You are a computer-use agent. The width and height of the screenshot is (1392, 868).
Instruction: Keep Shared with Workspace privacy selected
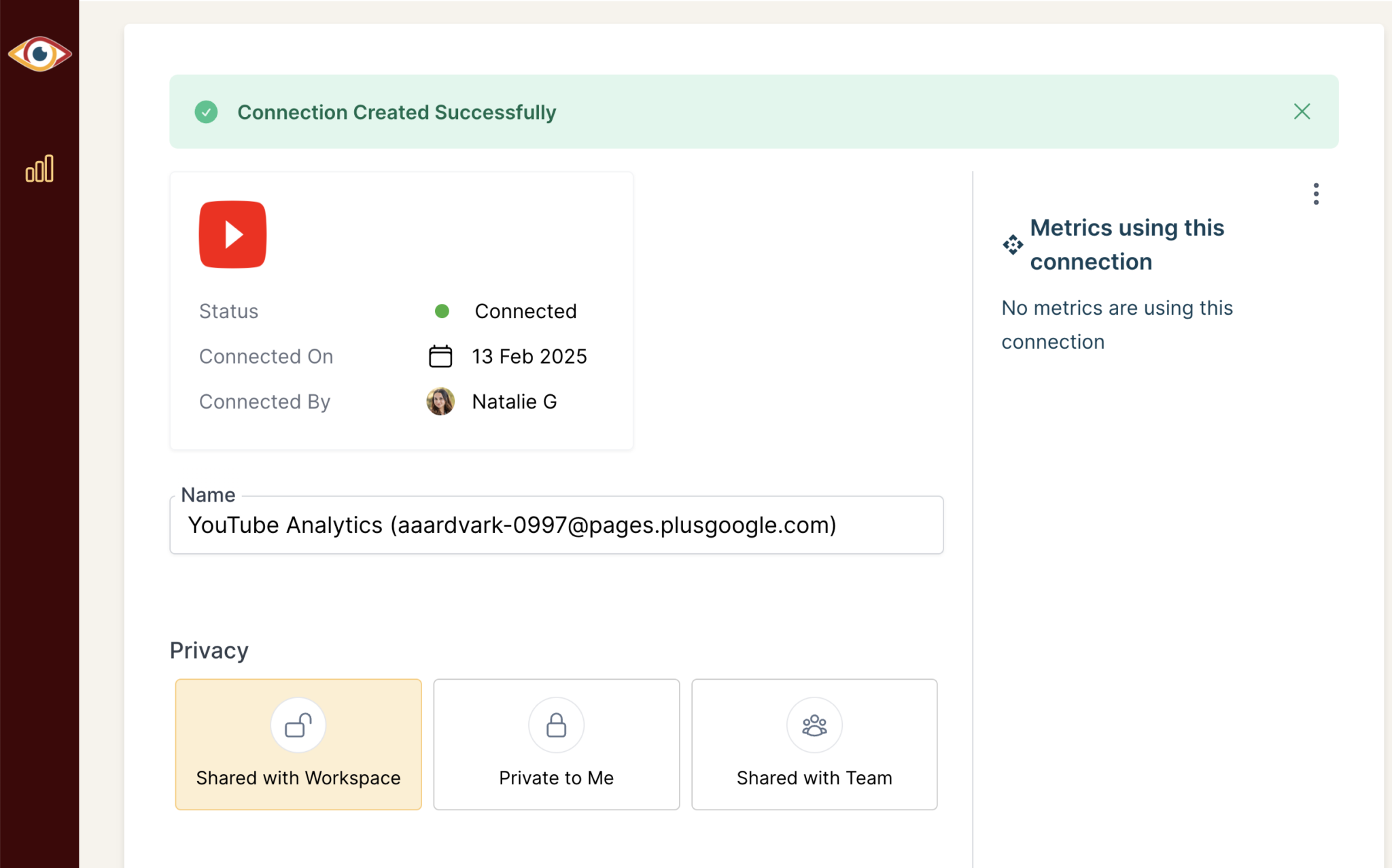[298, 744]
